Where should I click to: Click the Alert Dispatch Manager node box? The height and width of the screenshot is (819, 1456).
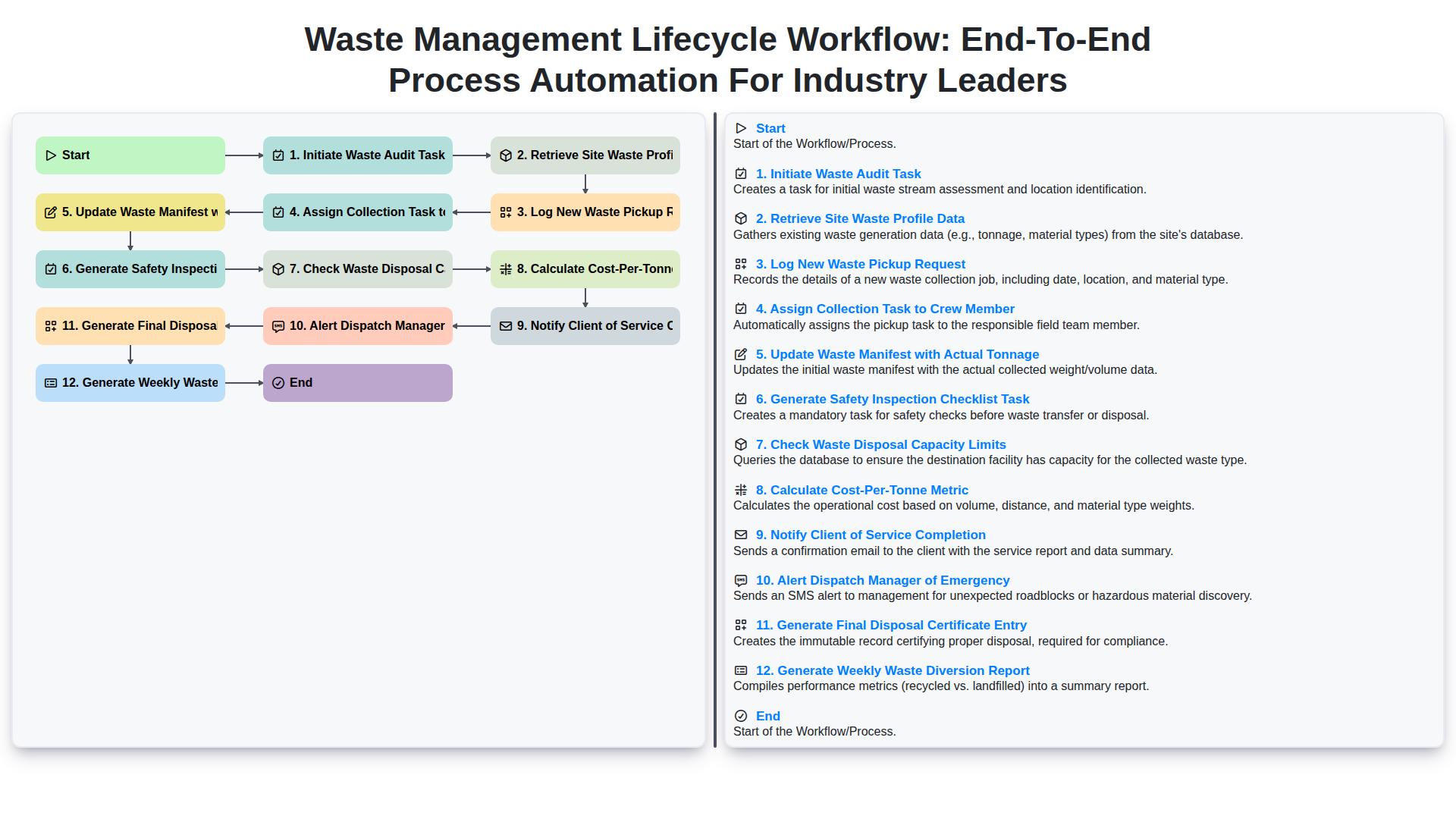tap(357, 326)
